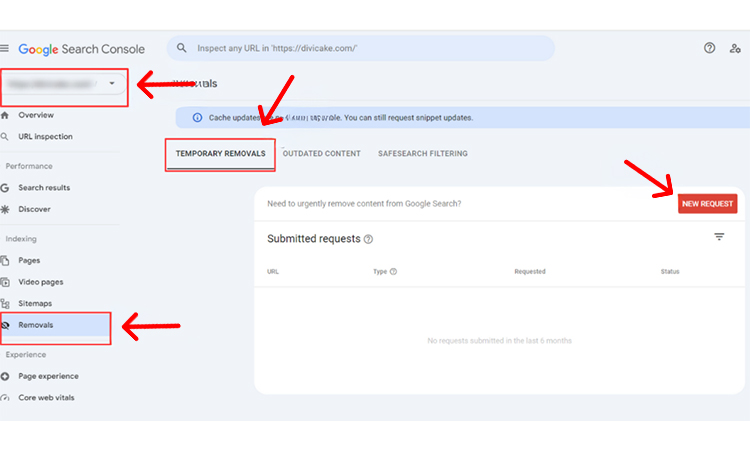
Task: Click the Core web vitals gauge icon
Action: pyautogui.click(x=5, y=398)
